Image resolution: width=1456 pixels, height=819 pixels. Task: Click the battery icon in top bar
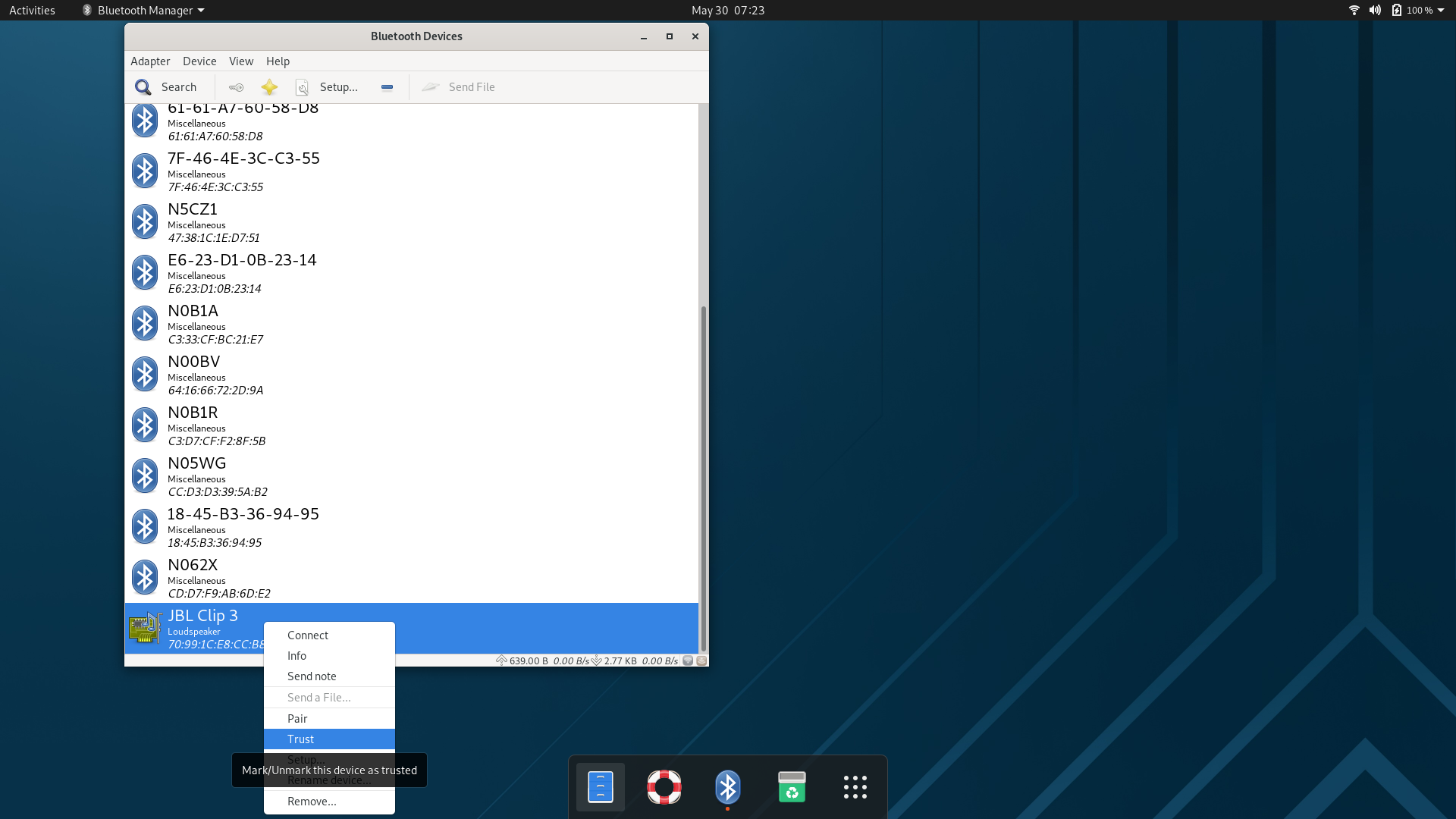1397,10
